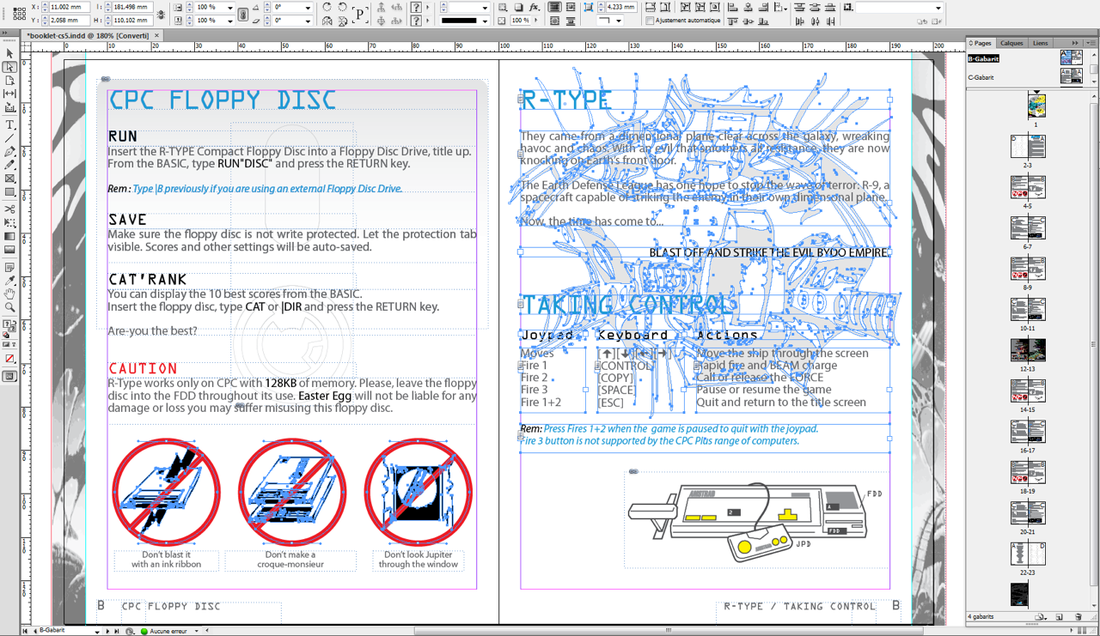Click the stroke color black bar swatch
Viewport: 1100px width, 636px height.
tap(460, 21)
